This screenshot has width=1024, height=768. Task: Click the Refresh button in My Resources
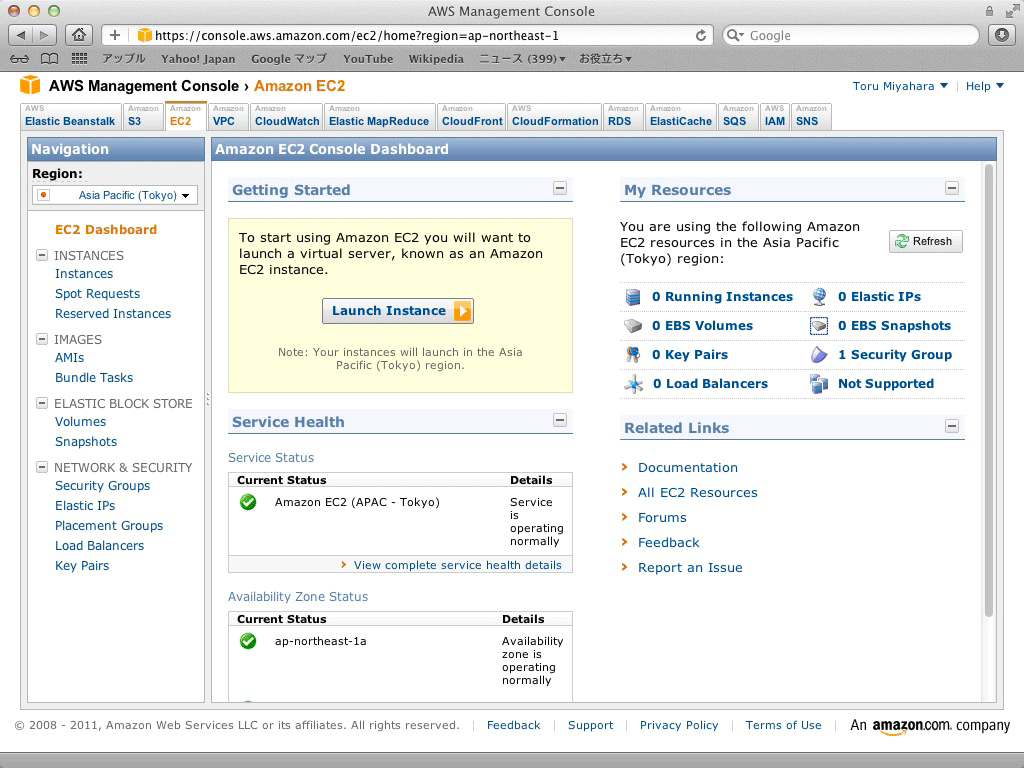pyautogui.click(x=925, y=241)
